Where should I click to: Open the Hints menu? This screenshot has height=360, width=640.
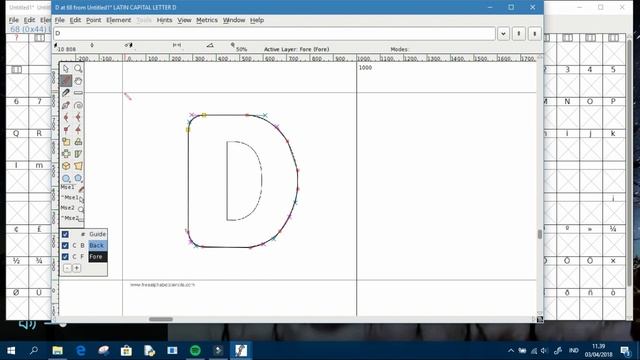tap(164, 20)
